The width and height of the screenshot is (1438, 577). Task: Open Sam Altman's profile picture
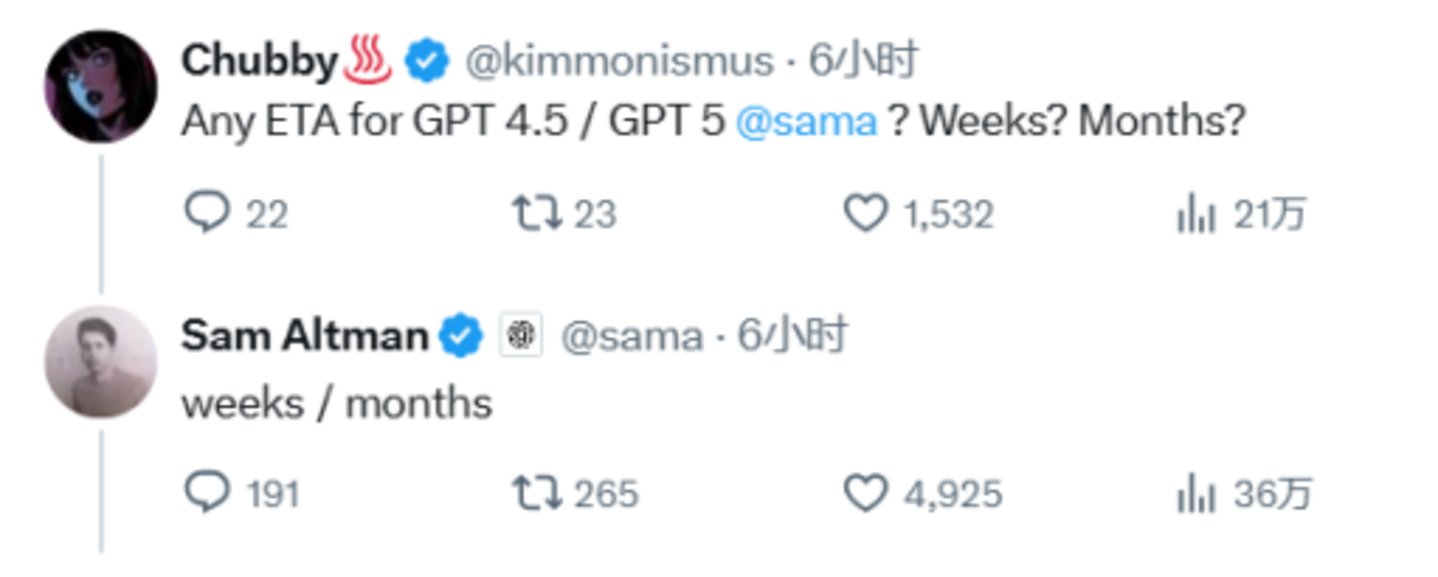tap(100, 362)
